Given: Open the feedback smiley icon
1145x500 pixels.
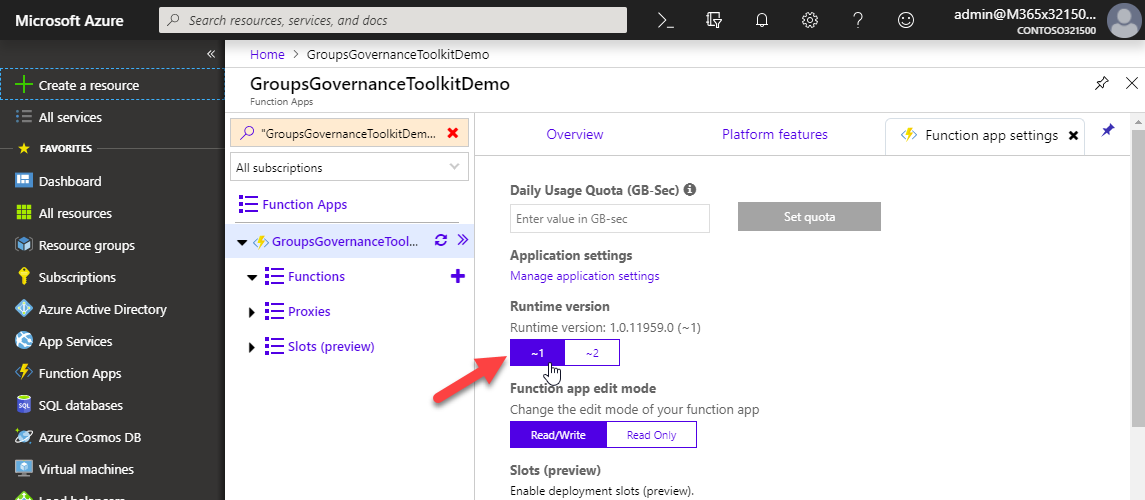Looking at the screenshot, I should [906, 20].
